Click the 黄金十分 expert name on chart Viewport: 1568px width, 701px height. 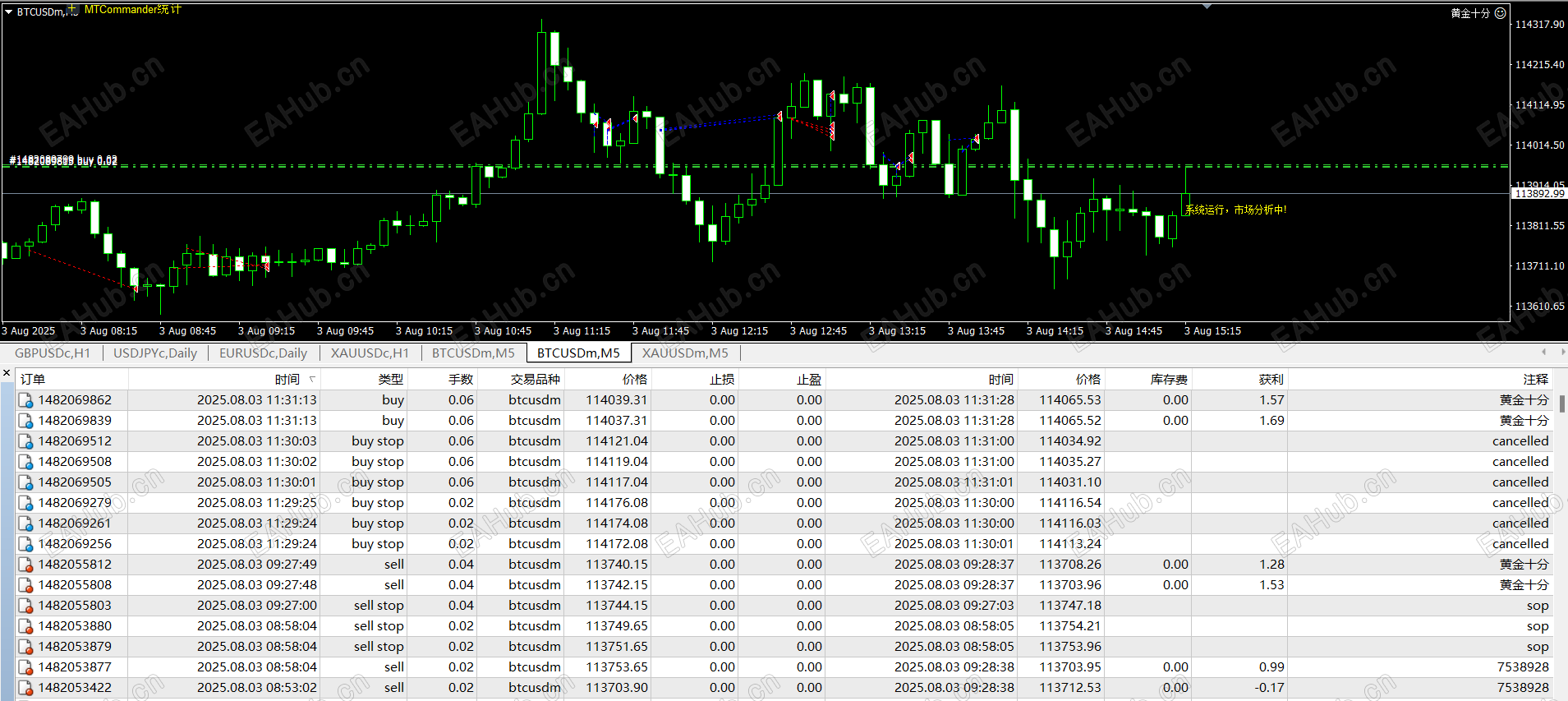1470,13
